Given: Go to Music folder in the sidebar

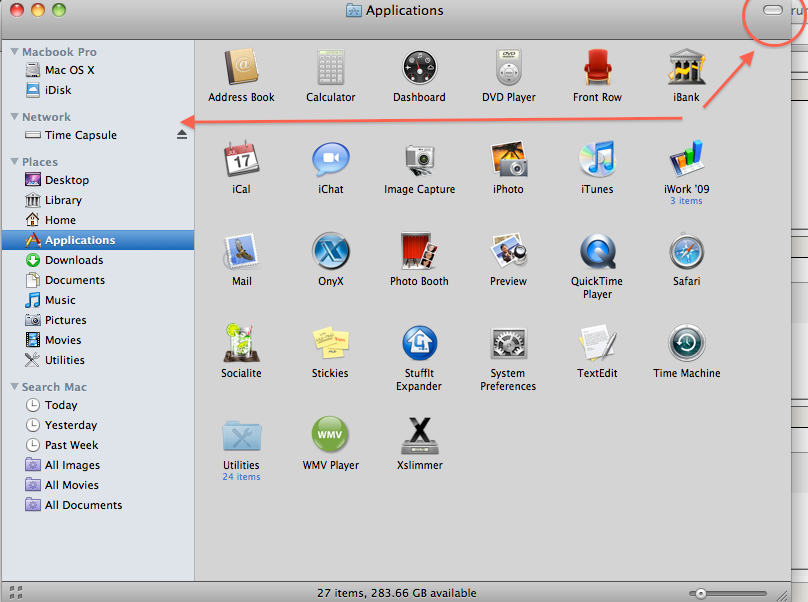Looking at the screenshot, I should 98,300.
